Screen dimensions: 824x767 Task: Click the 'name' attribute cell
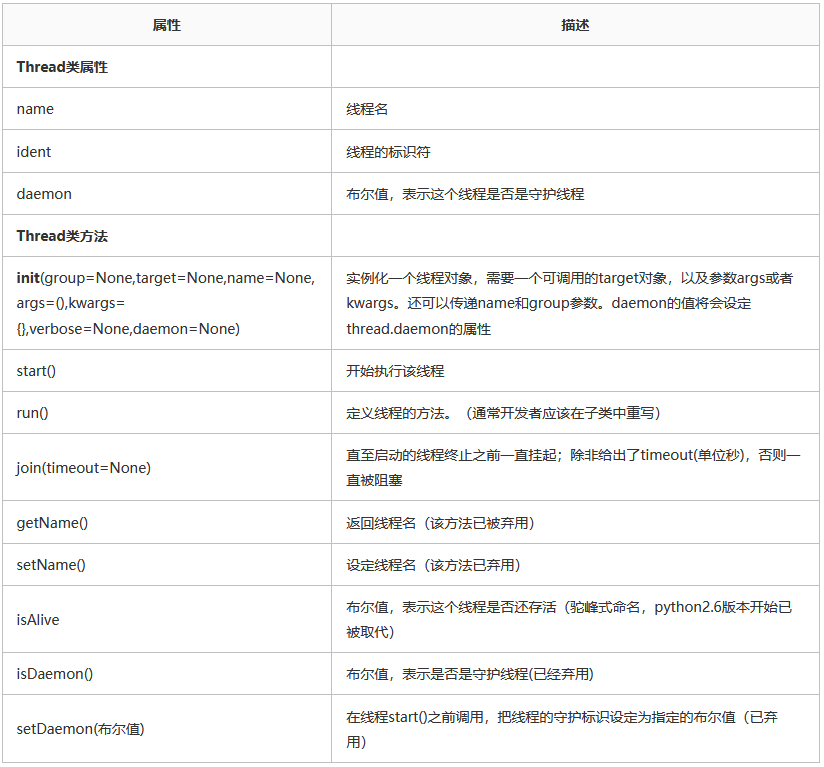tap(167, 109)
